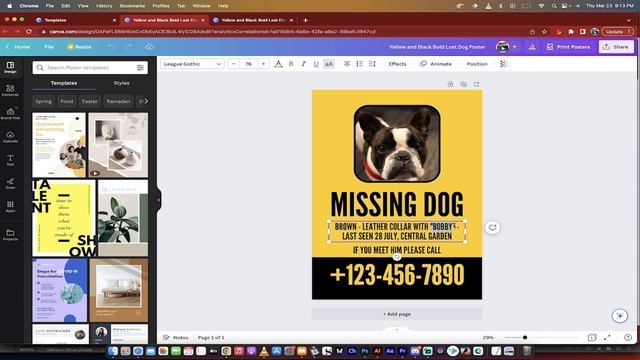Open the Text panel in the sidebar

(x=10, y=160)
